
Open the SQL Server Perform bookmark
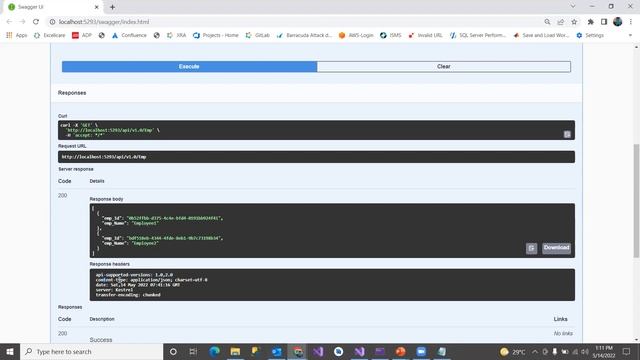coord(478,36)
